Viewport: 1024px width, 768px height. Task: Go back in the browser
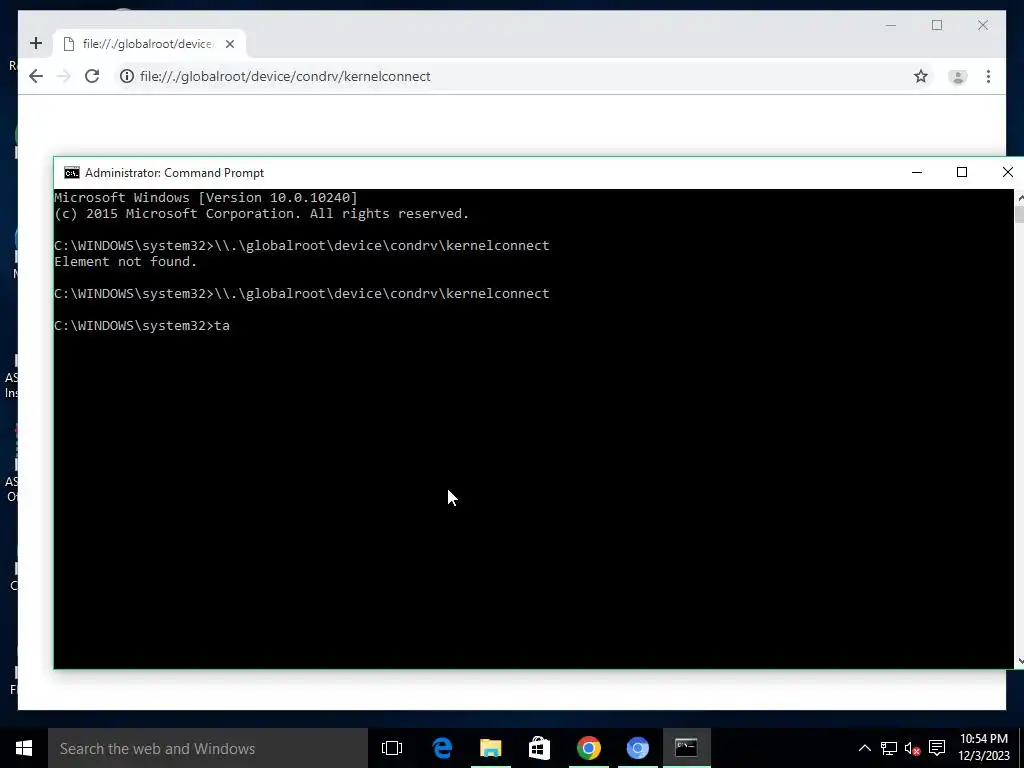click(x=36, y=76)
